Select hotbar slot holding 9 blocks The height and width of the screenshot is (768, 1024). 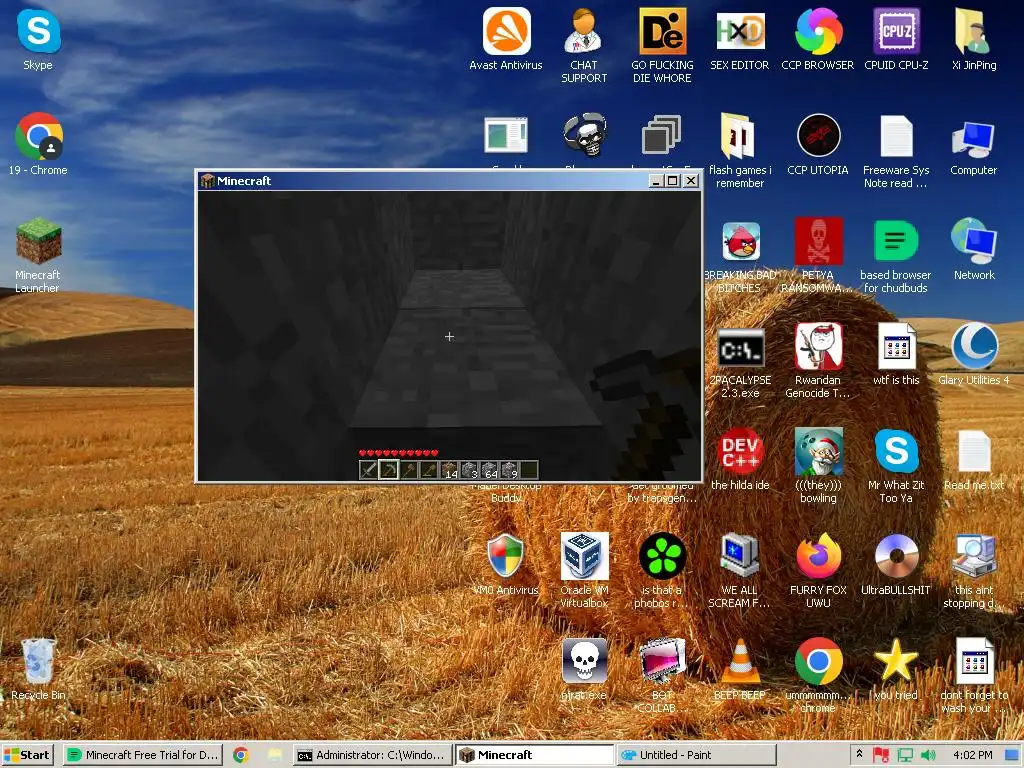coord(509,470)
